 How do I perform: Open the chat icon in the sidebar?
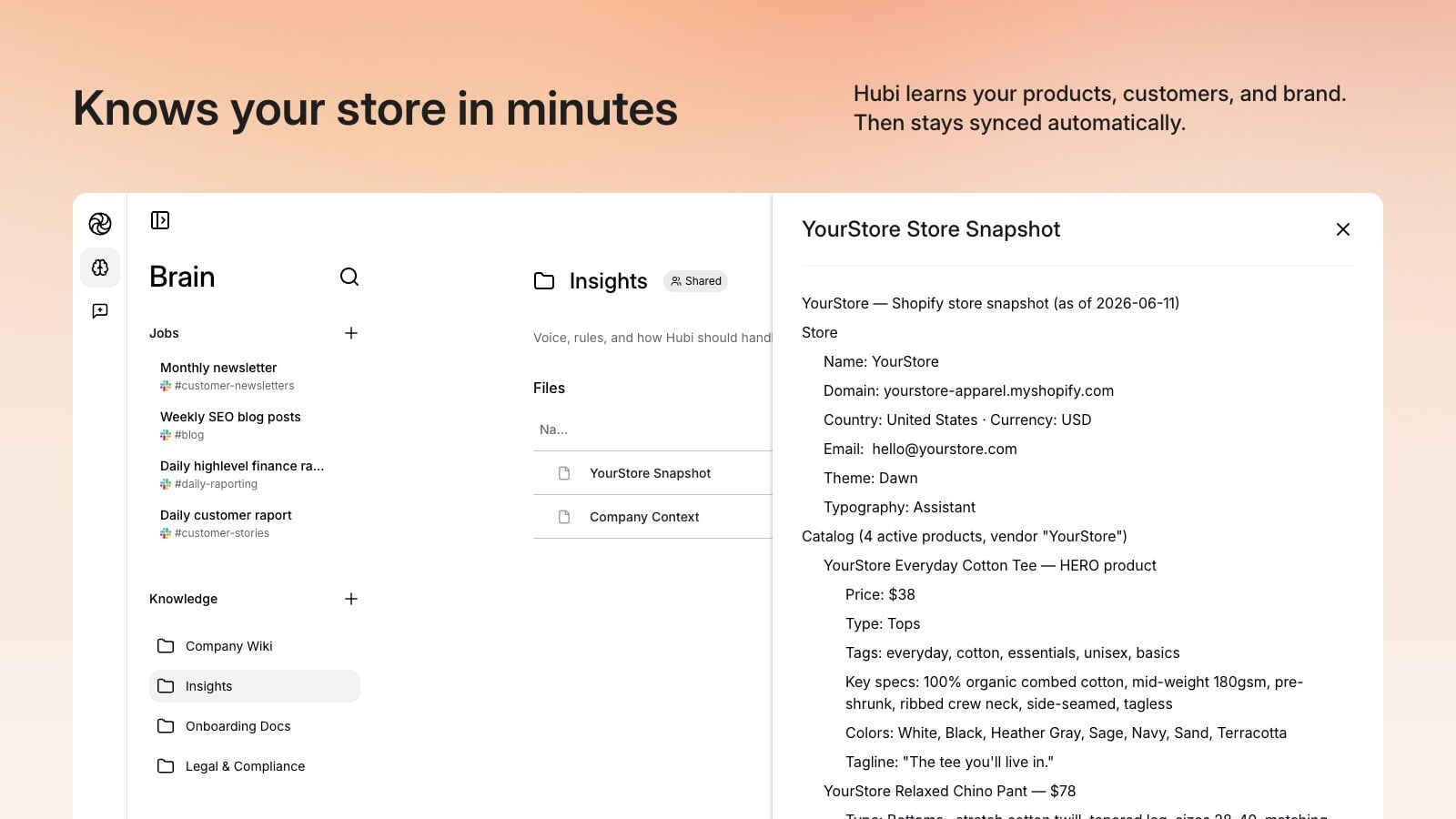[x=100, y=311]
